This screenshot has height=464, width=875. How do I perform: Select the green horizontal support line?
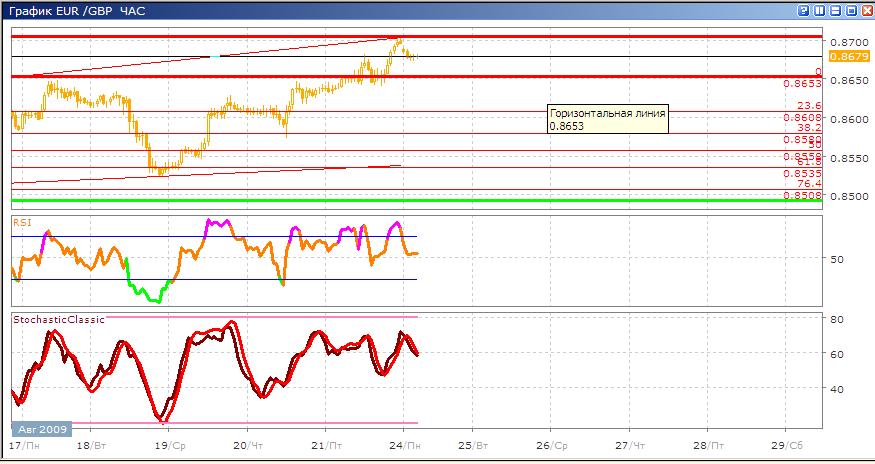416,200
